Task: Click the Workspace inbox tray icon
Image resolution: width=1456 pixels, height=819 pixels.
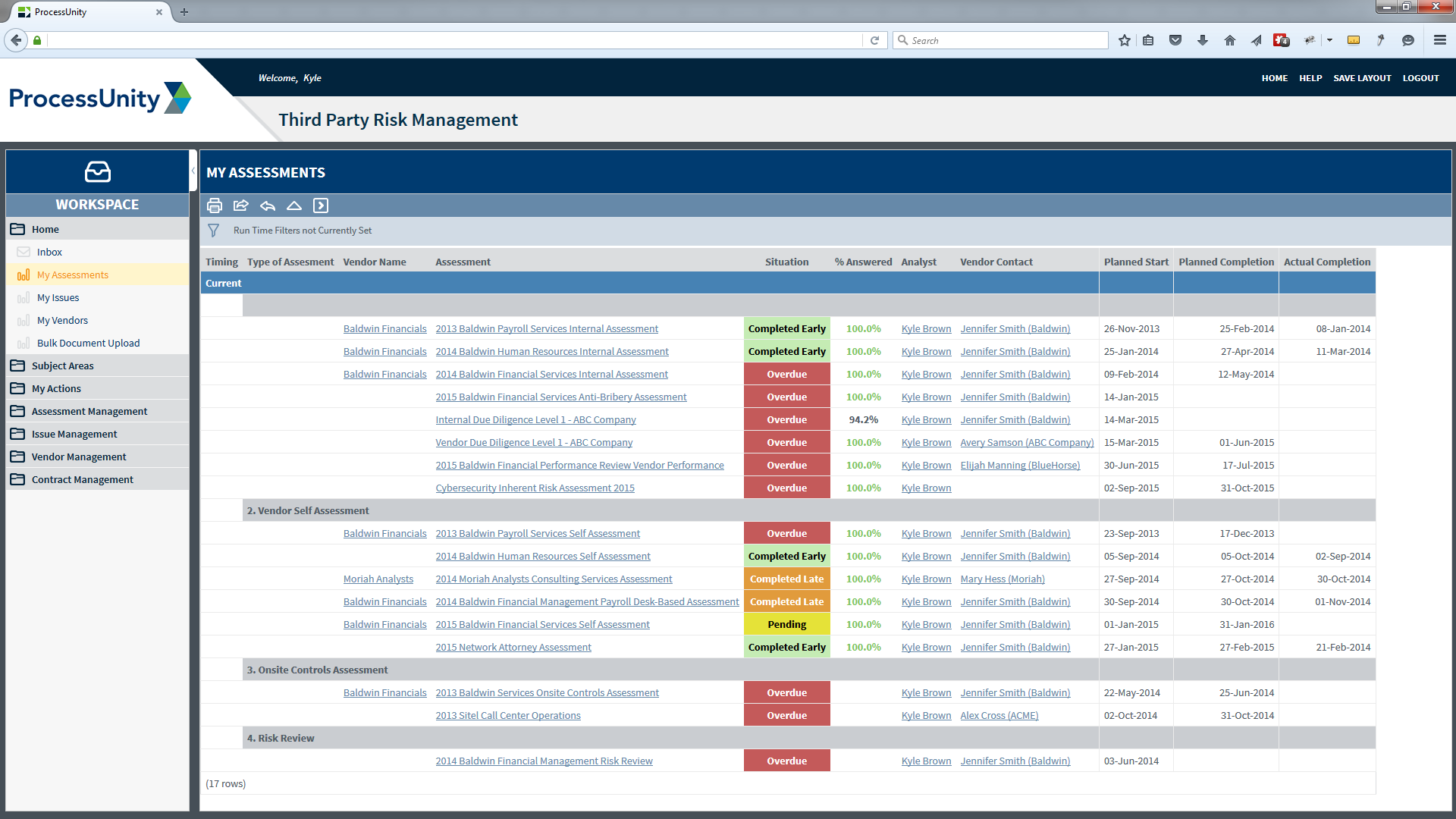Action: (98, 172)
